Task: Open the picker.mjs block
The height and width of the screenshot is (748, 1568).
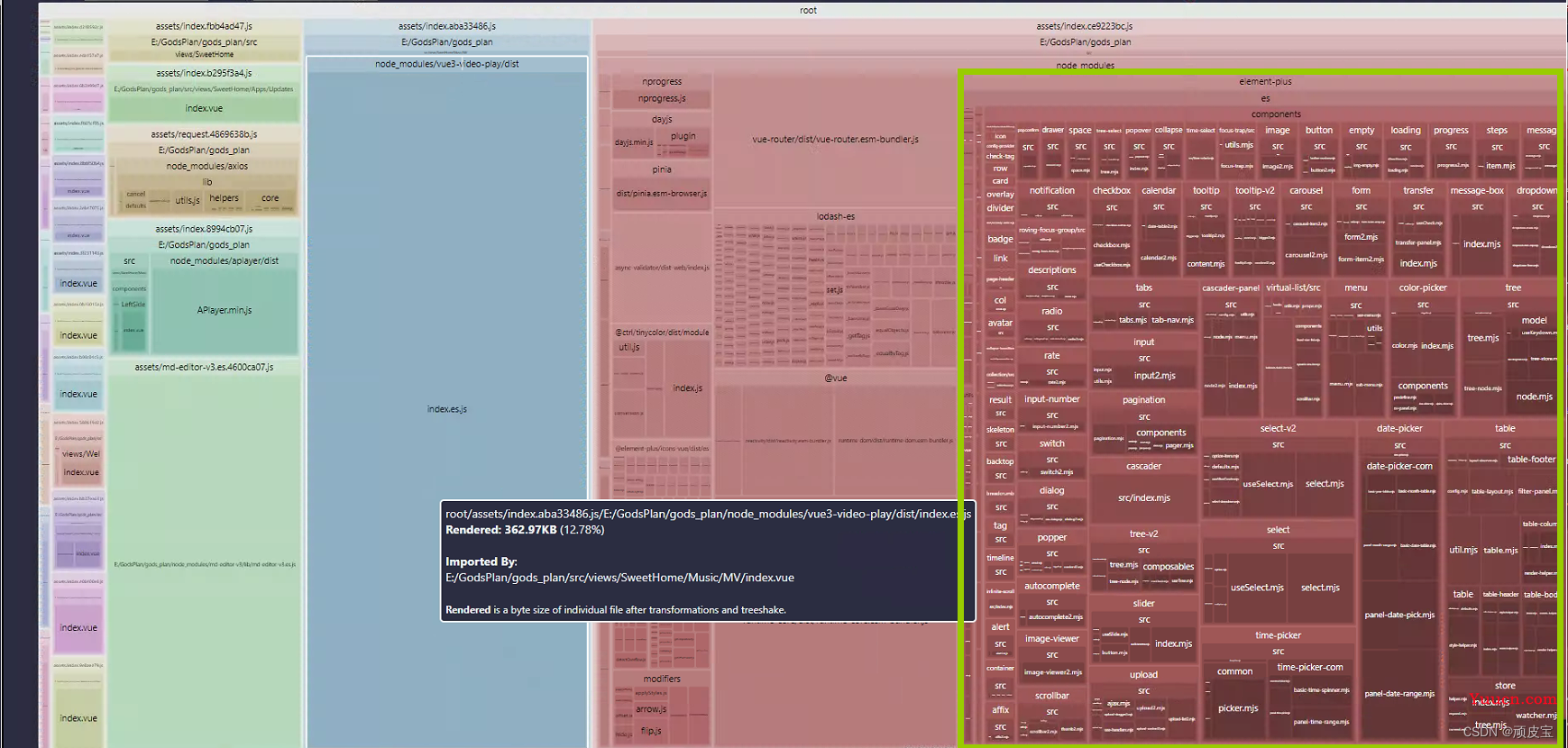Action: point(1238,708)
